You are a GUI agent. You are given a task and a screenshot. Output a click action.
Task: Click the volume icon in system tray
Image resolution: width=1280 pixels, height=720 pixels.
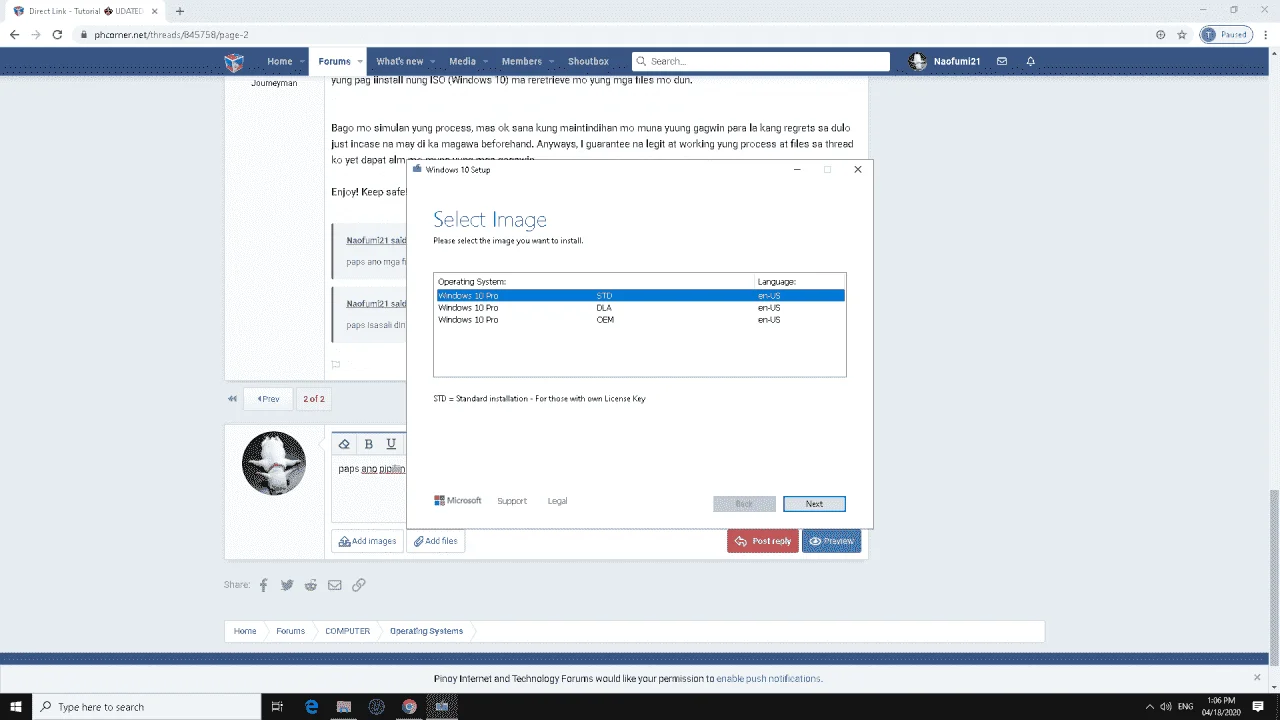point(1166,707)
